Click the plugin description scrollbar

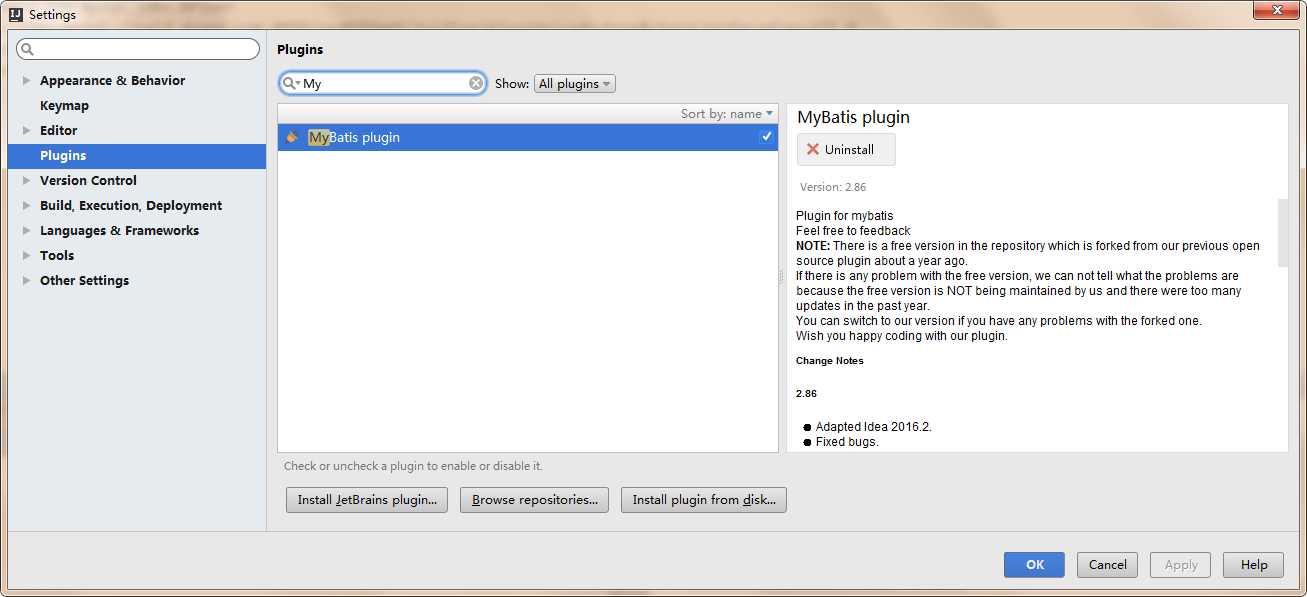(1283, 232)
